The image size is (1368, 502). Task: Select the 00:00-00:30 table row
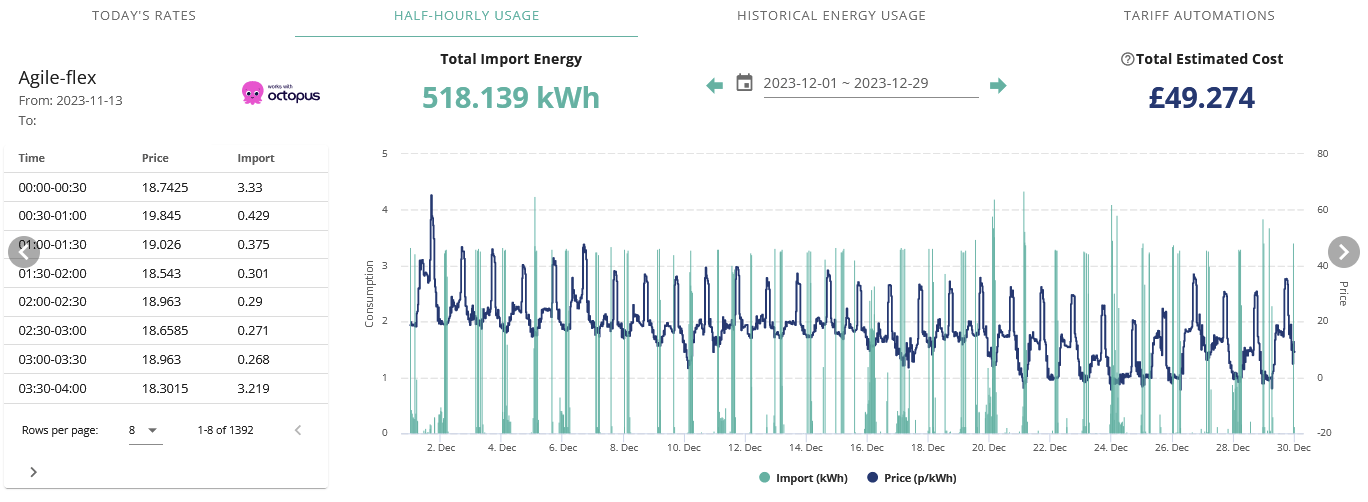point(165,187)
